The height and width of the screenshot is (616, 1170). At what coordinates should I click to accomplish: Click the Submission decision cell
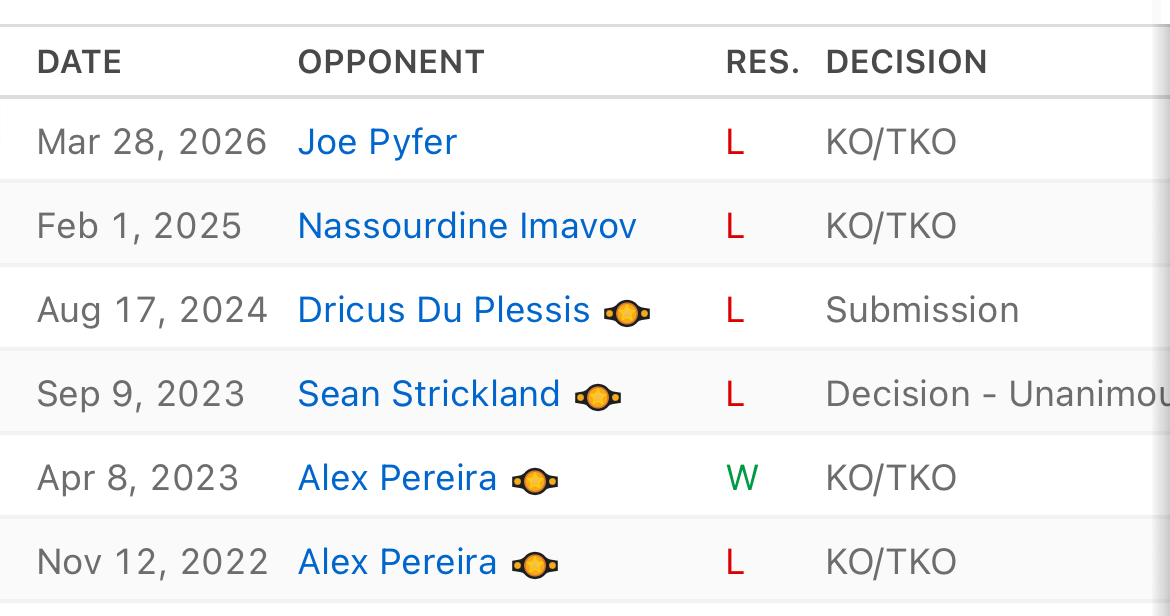[x=922, y=310]
